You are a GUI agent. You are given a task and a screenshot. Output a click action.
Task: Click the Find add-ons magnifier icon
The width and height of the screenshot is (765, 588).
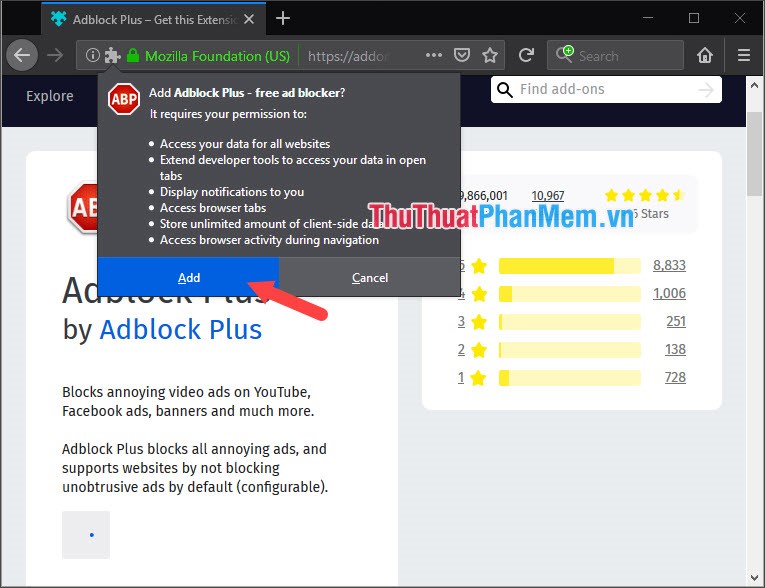[504, 89]
